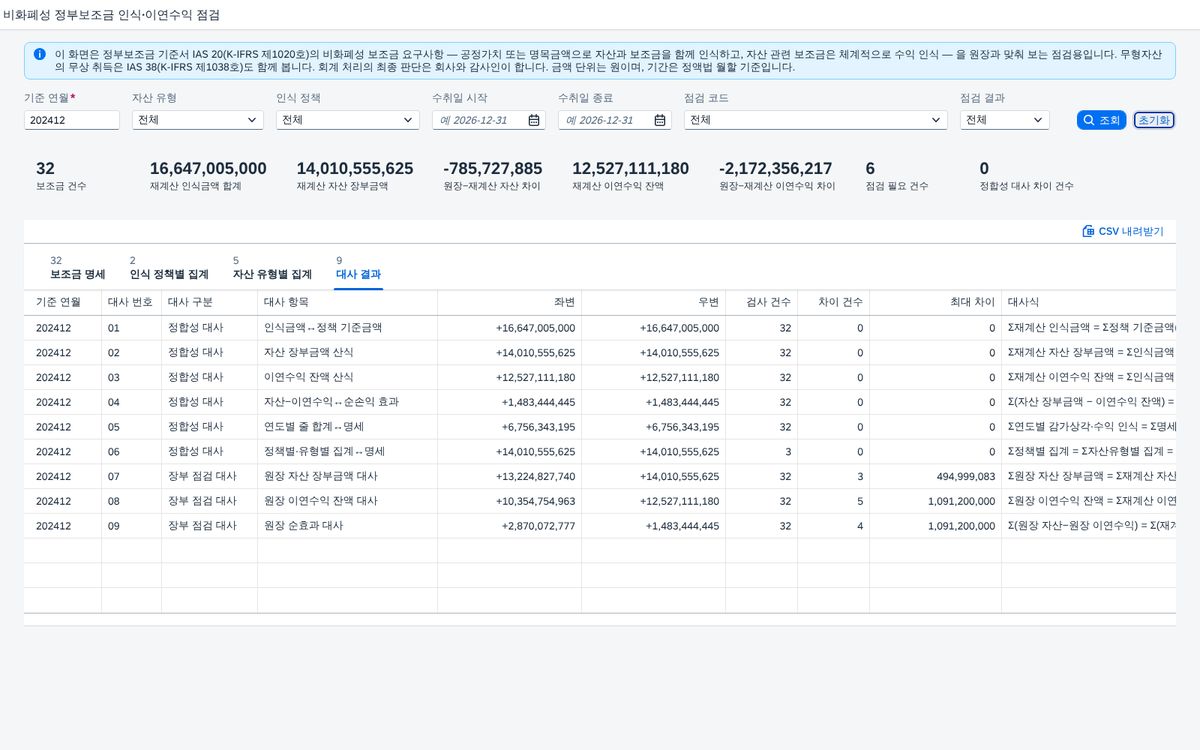Select the 원장 순효과 대사 row
This screenshot has width=1200, height=750.
[600, 525]
